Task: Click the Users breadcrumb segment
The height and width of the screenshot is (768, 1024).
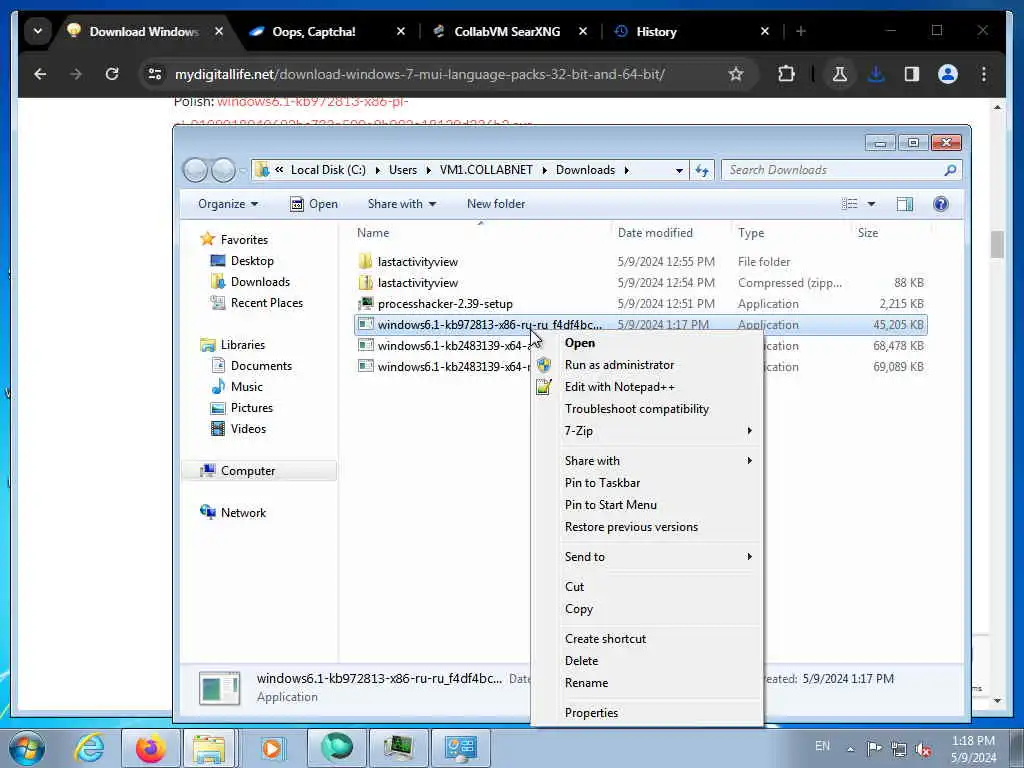Action: click(403, 170)
